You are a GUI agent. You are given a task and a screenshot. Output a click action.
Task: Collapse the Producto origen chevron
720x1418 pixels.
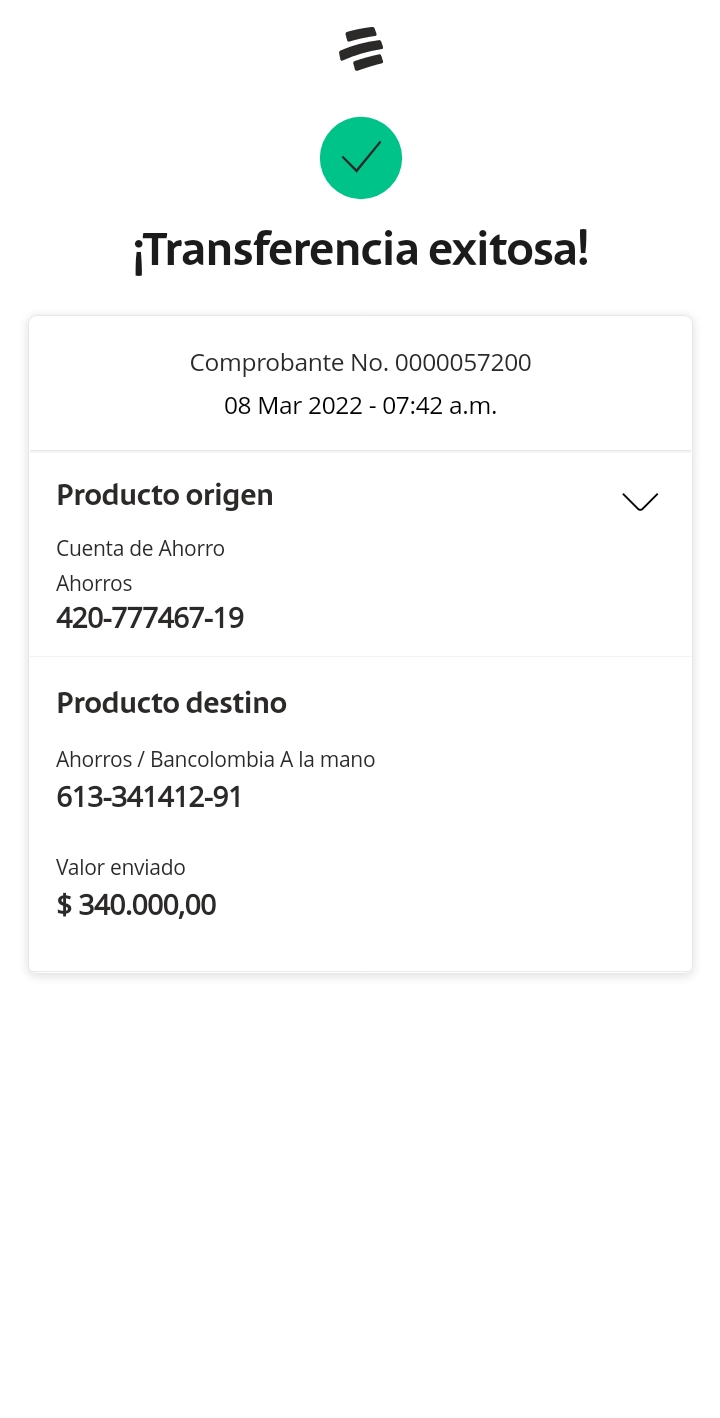tap(640, 501)
